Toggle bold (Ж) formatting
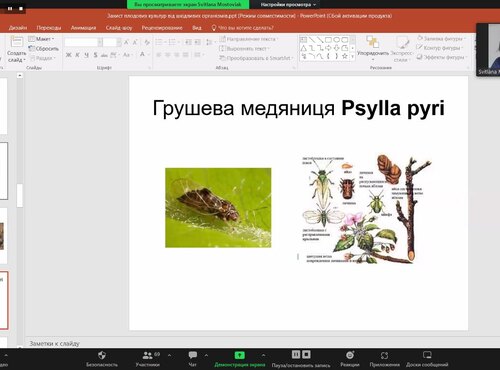Image resolution: width=500 pixels, height=370 pixels. [x=68, y=55]
